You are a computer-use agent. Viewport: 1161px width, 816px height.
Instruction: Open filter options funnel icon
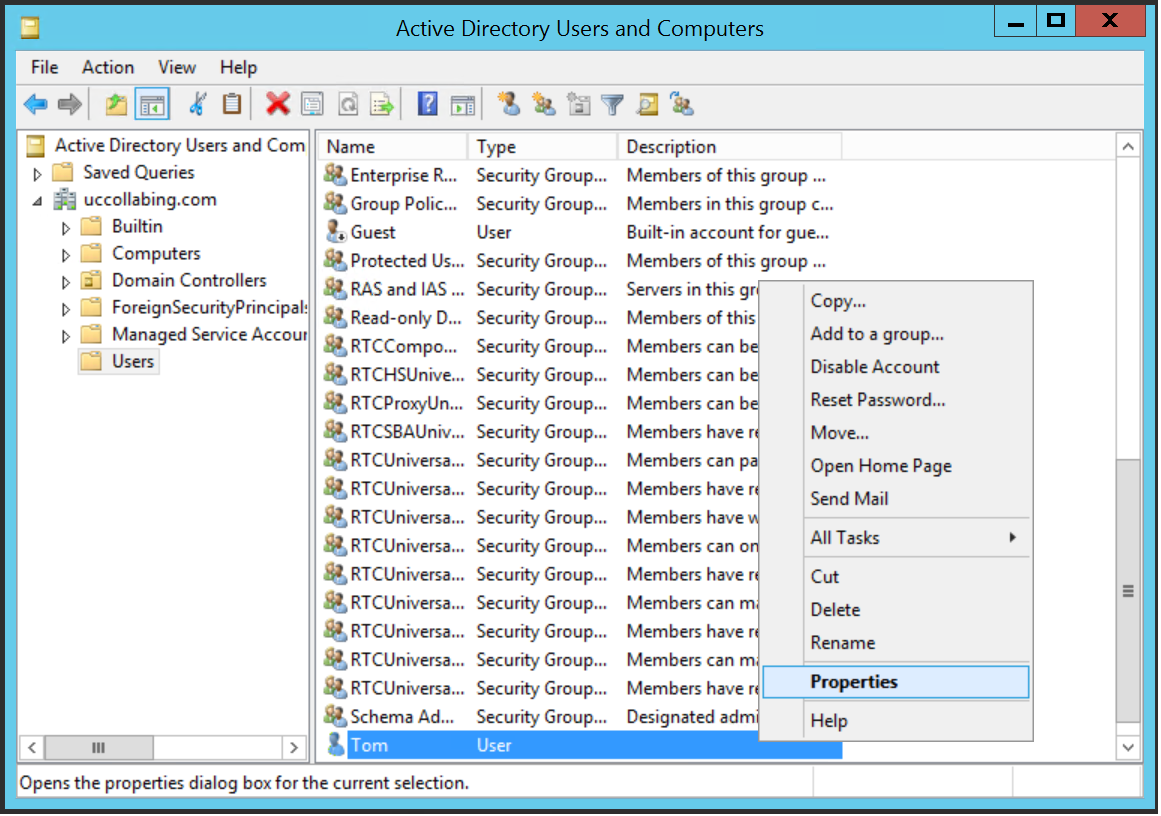click(x=612, y=104)
